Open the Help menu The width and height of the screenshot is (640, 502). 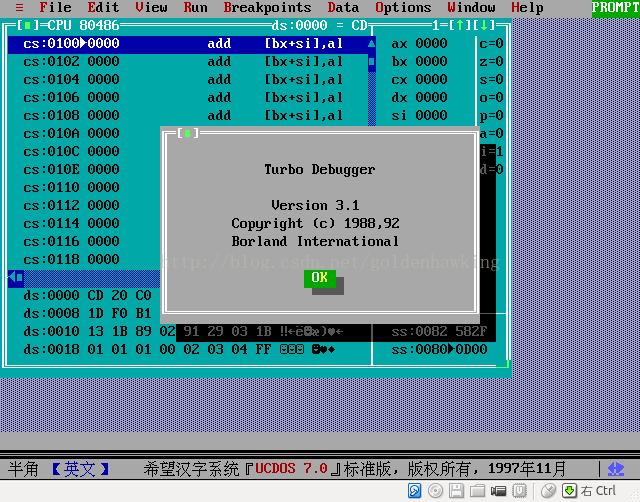527,8
